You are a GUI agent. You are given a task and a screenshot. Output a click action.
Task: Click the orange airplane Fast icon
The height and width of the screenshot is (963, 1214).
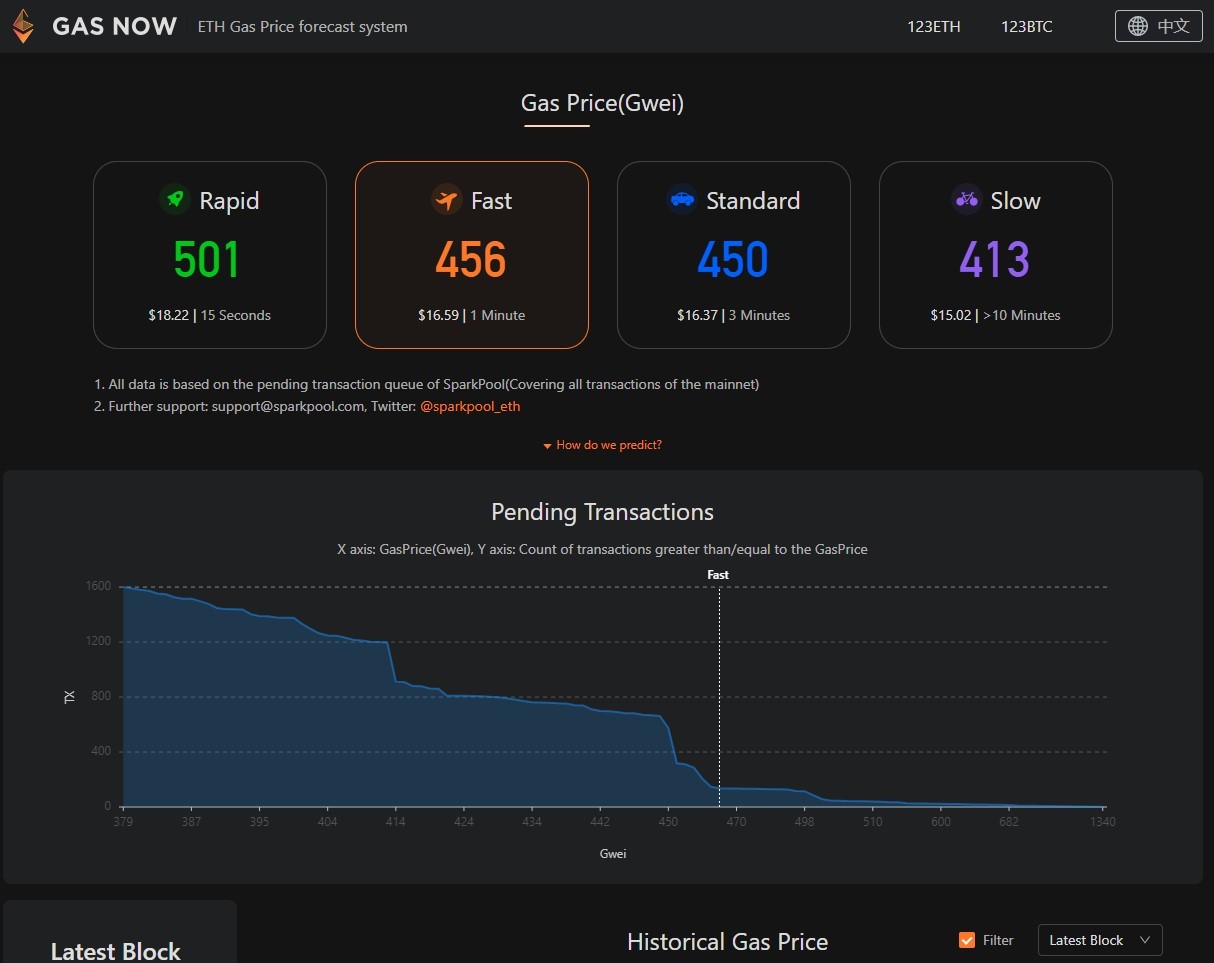click(446, 200)
